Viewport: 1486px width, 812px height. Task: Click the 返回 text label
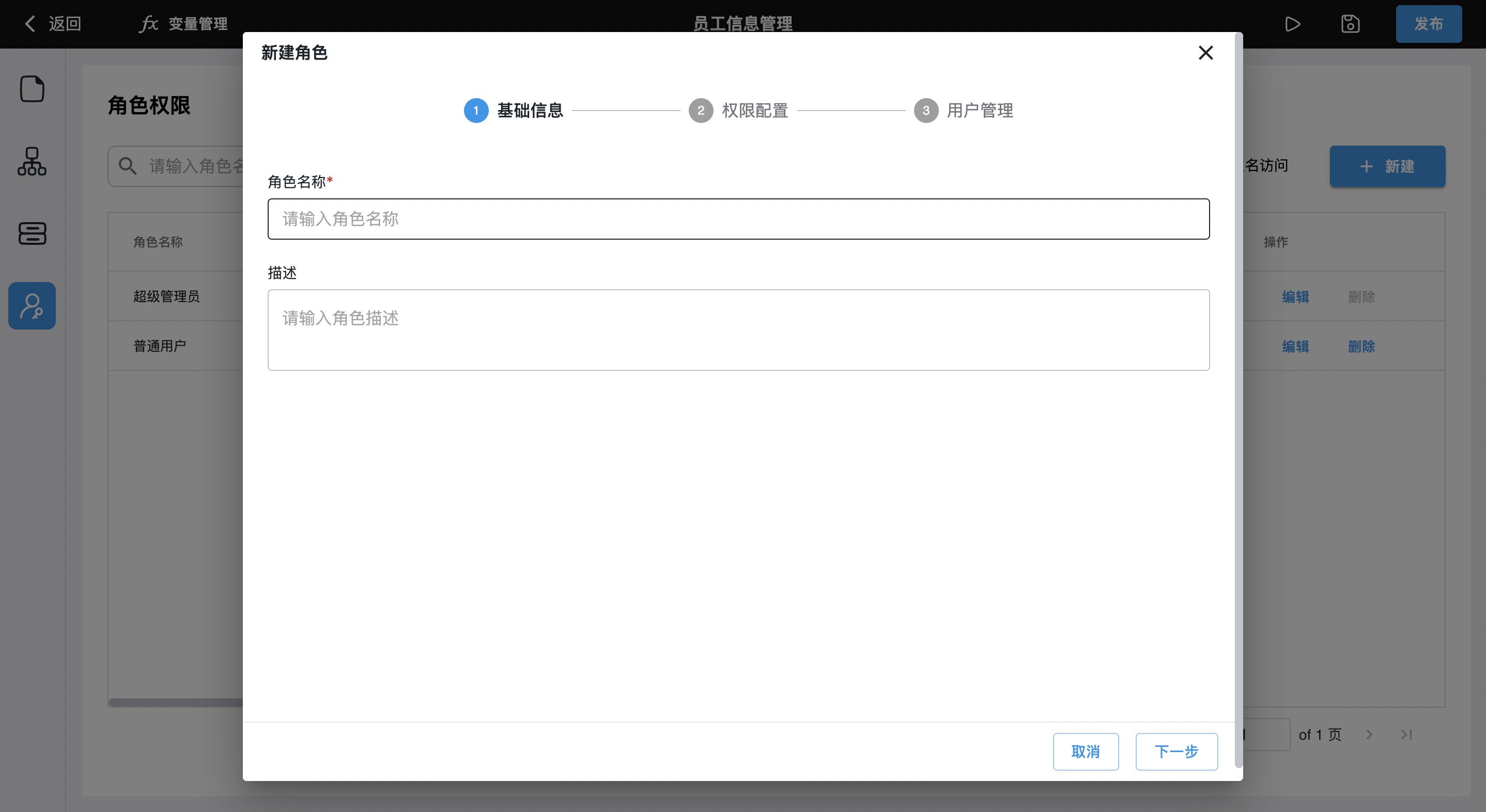tap(65, 24)
